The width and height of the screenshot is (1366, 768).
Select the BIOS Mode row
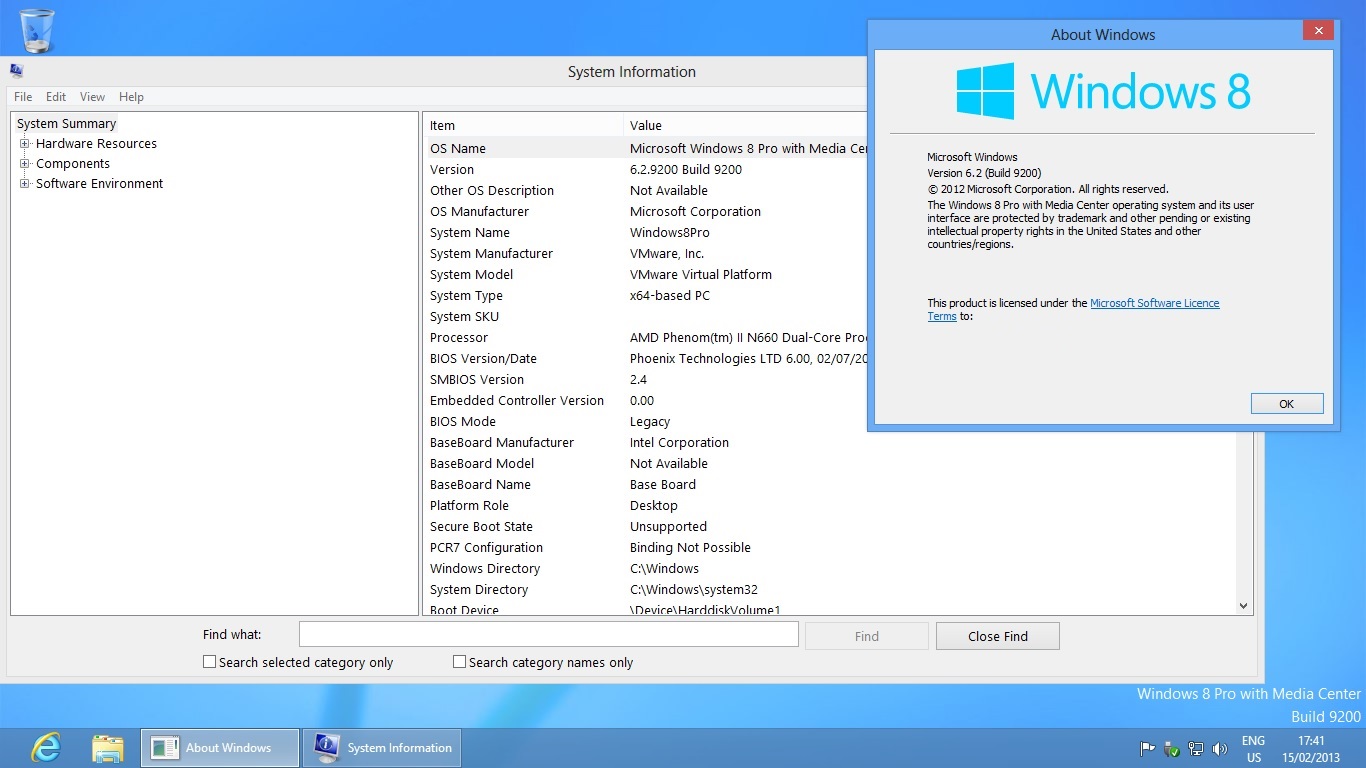pyautogui.click(x=645, y=421)
